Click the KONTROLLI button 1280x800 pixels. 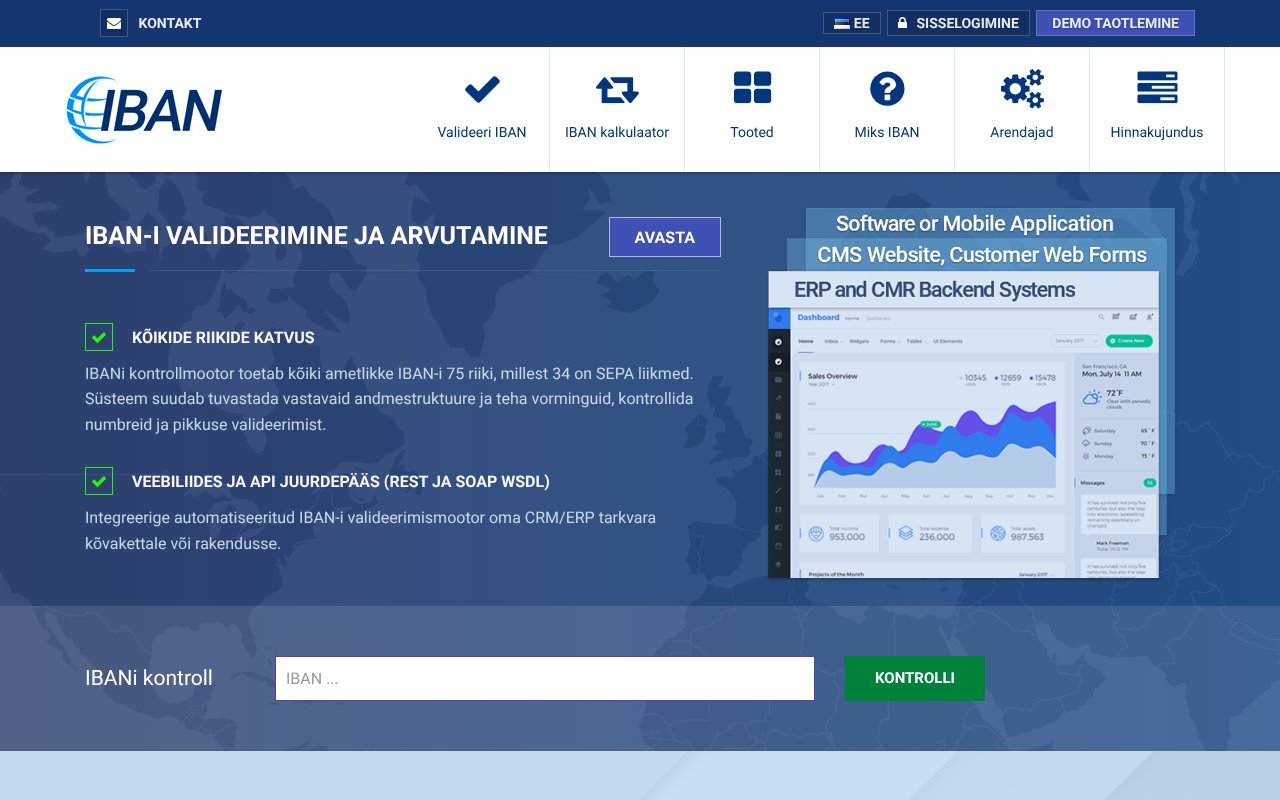914,678
